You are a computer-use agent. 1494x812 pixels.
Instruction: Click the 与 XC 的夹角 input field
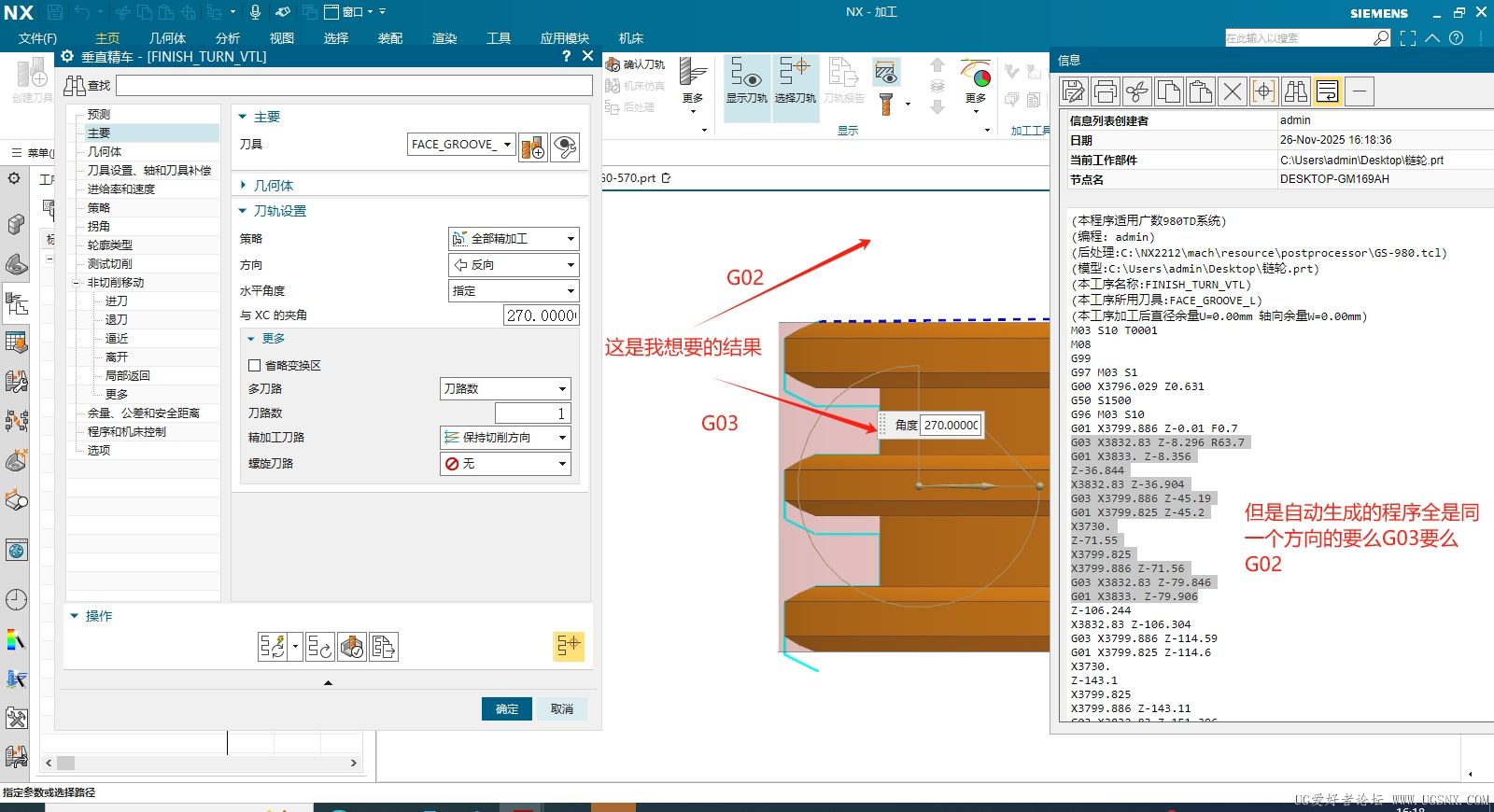coord(541,315)
